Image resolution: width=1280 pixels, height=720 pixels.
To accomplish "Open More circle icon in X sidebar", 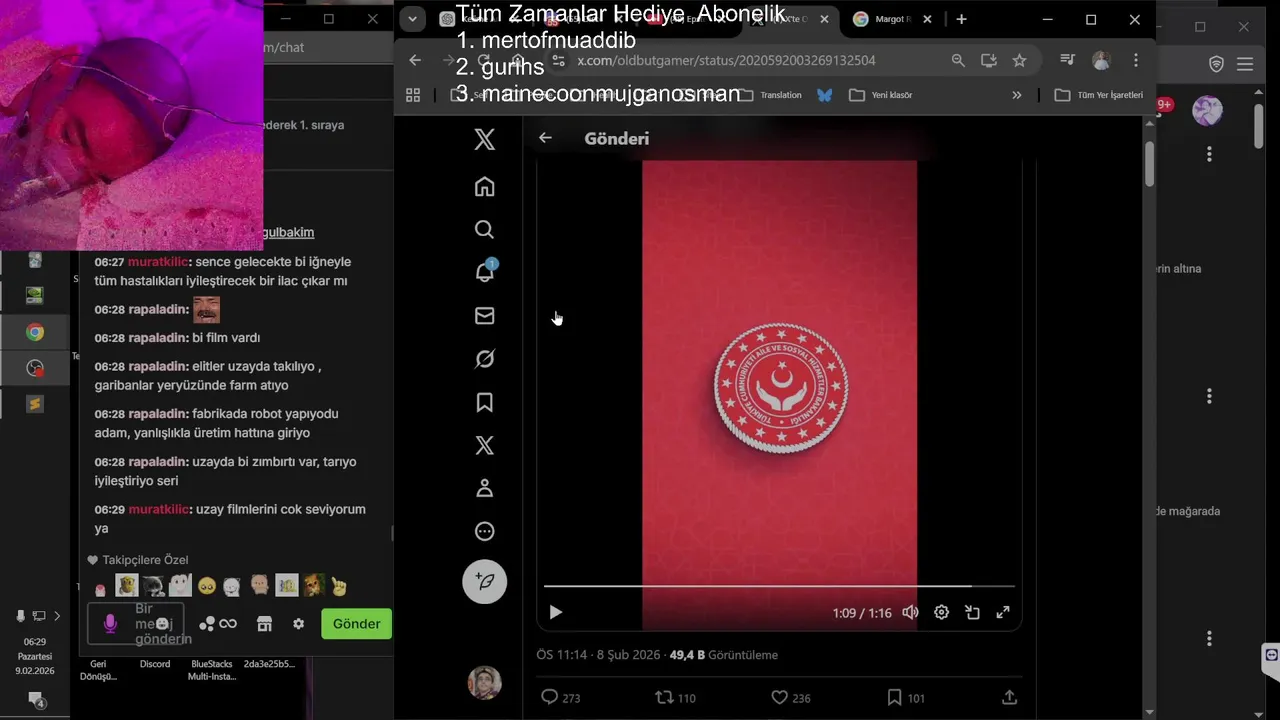I will pos(484,531).
